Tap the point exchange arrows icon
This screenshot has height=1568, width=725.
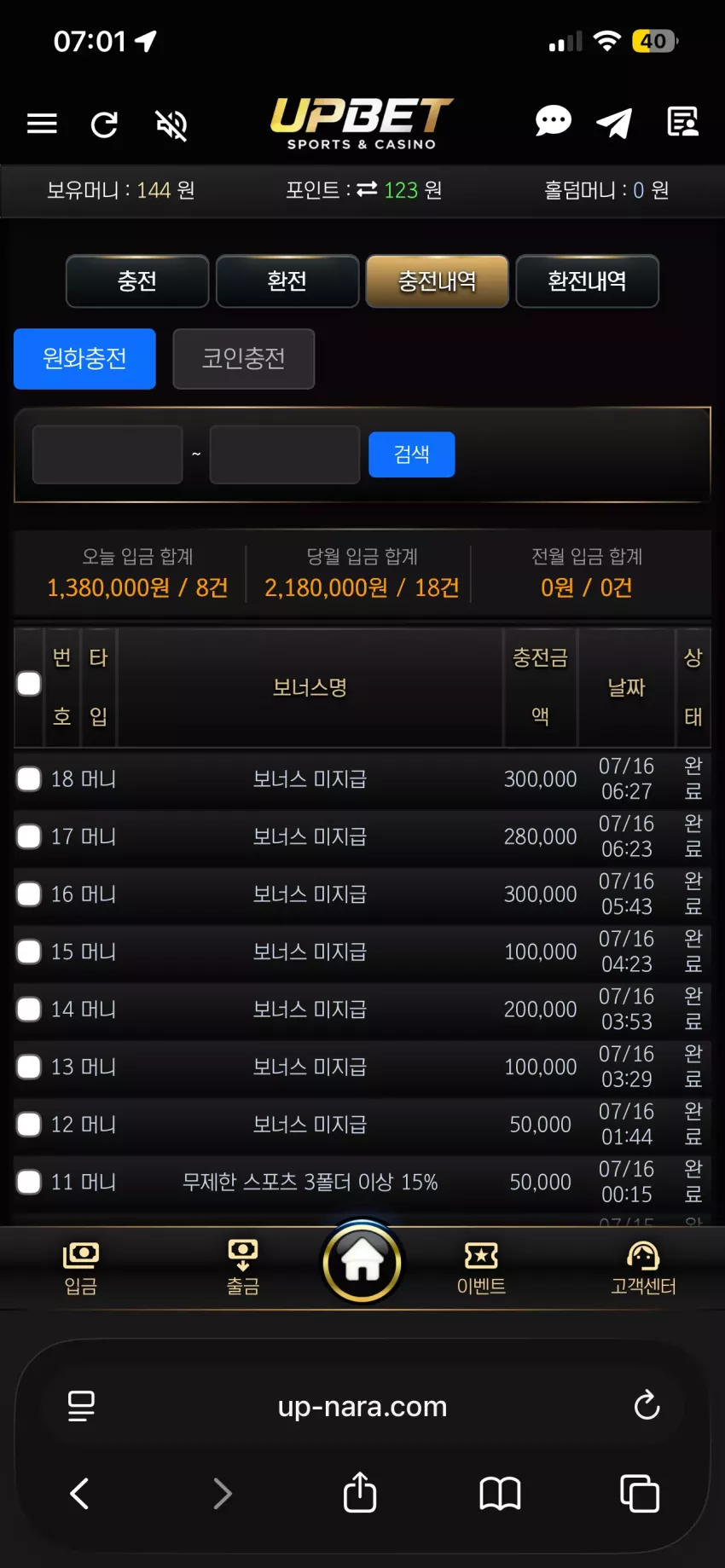point(367,189)
